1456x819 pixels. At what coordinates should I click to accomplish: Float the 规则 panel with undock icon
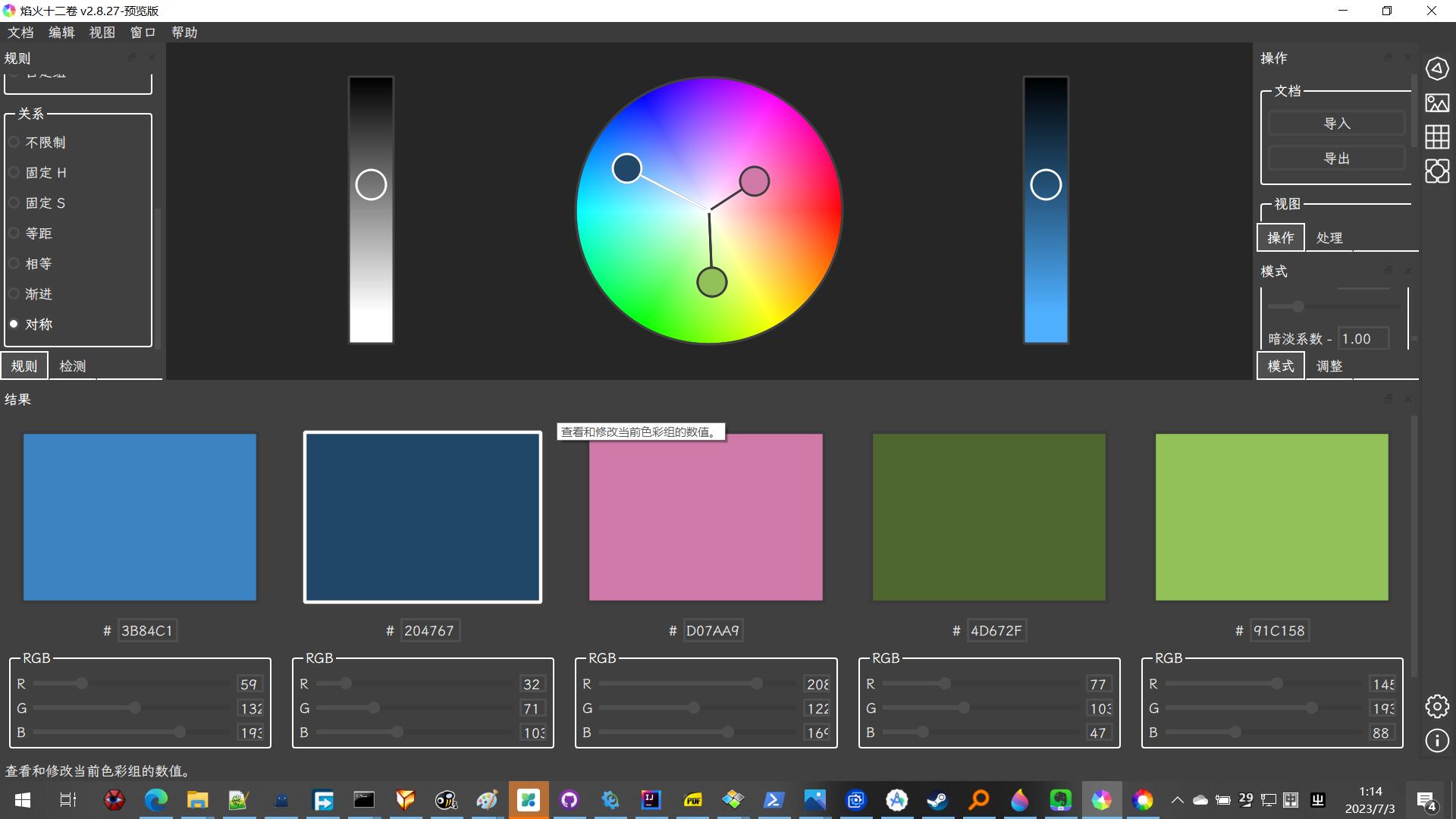click(132, 58)
